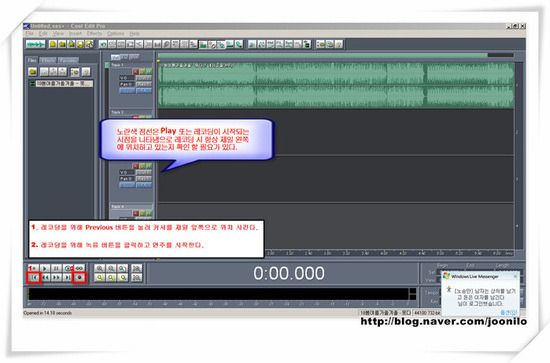Image resolution: width=550 pixels, height=363 pixels.
Task: Toggle the Mute button on Track 1
Action: click(149, 72)
